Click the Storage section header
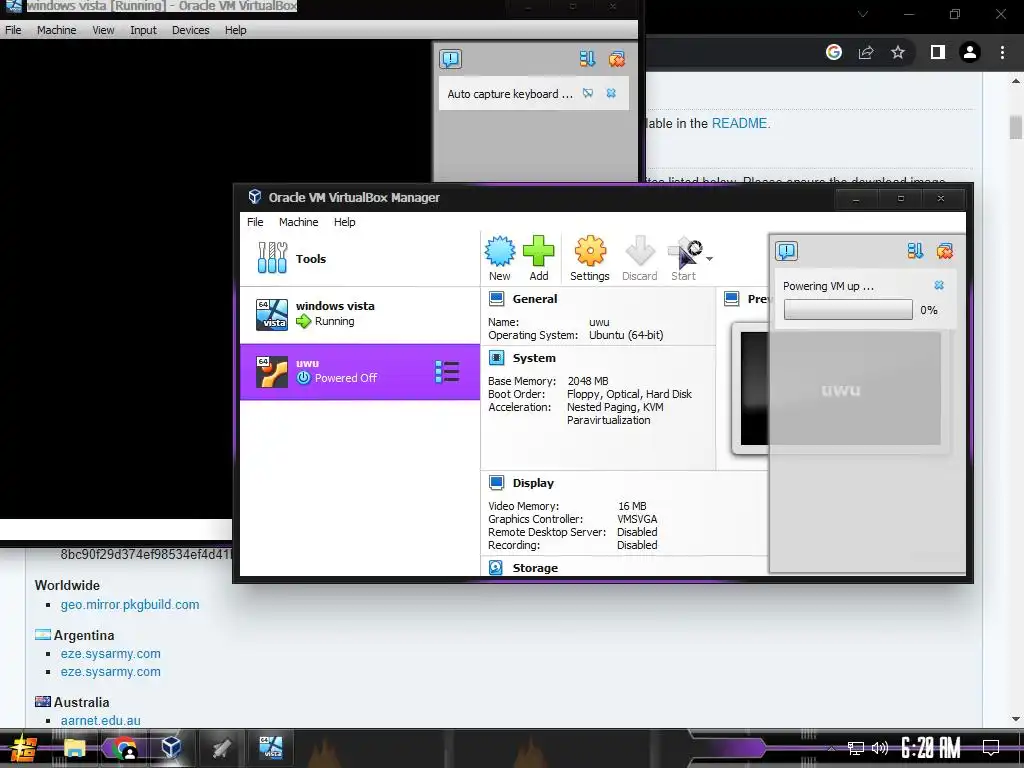This screenshot has width=1024, height=768. (535, 568)
